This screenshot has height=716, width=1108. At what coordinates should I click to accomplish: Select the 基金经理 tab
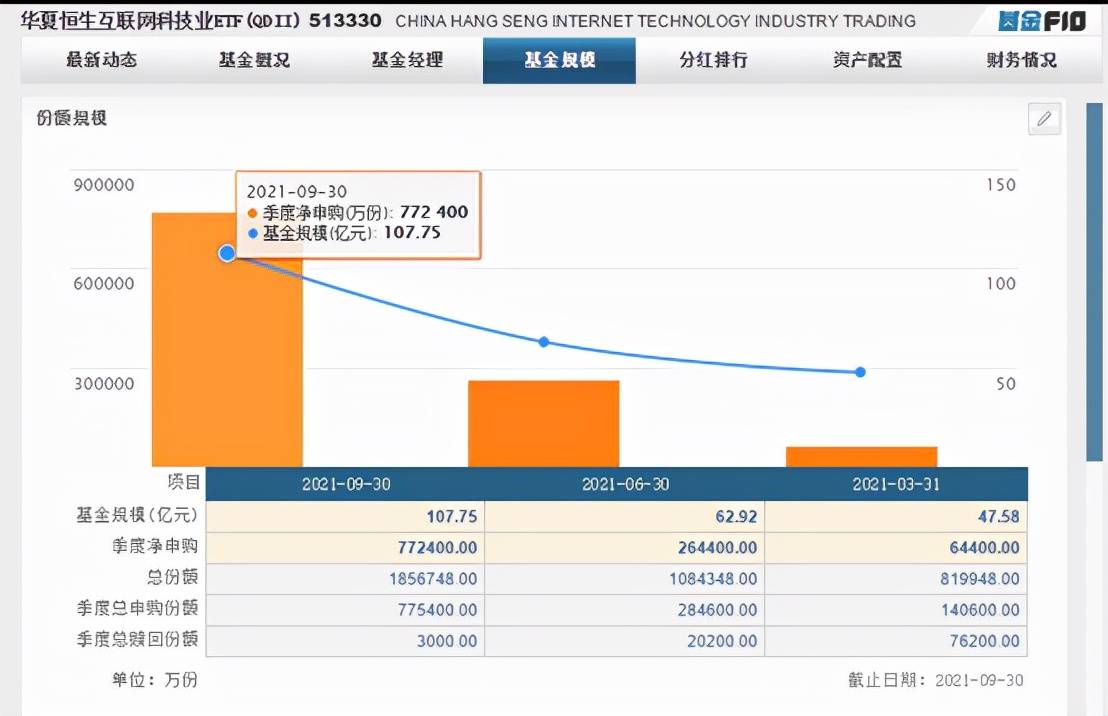[x=407, y=60]
